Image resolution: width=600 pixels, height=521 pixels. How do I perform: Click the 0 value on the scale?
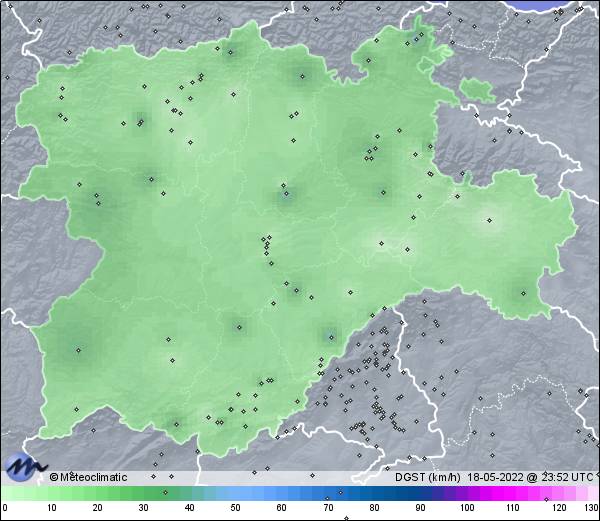tap(5, 508)
